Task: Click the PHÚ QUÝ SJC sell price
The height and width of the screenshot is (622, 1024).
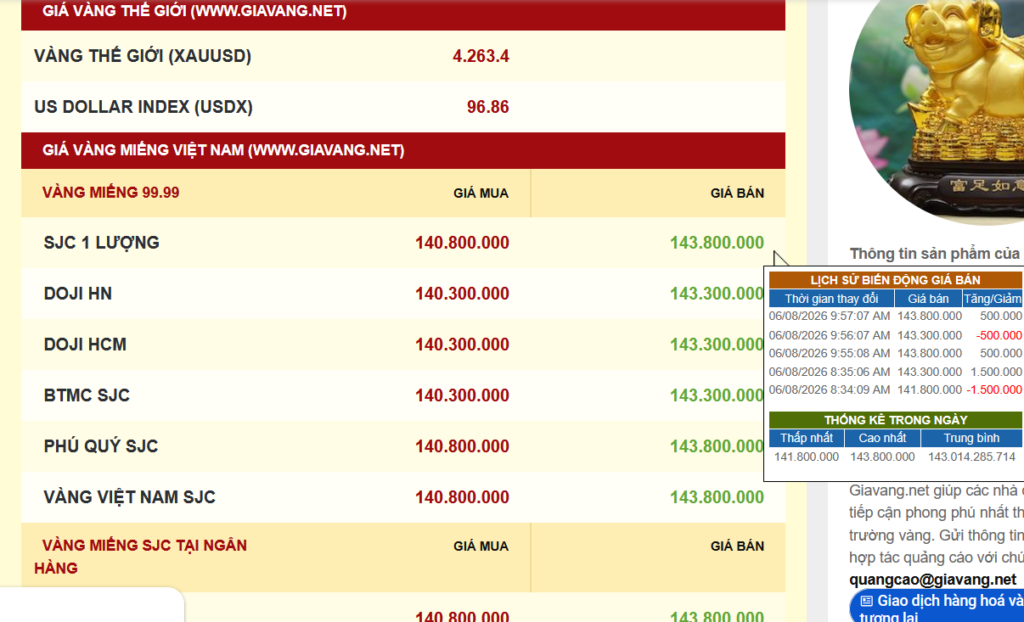Action: (716, 447)
